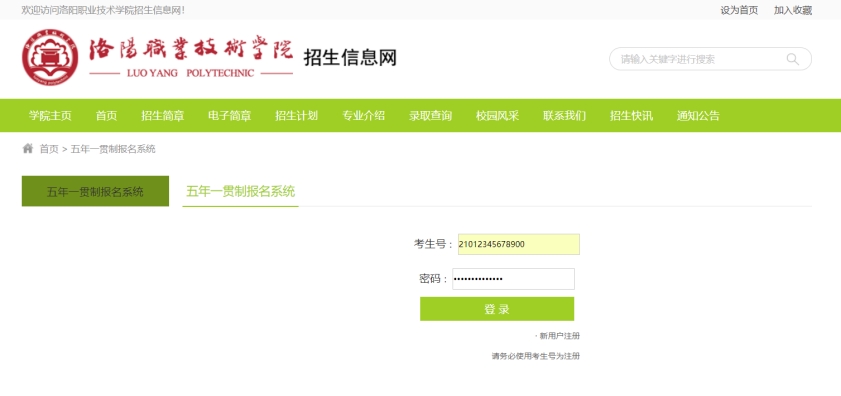This screenshot has height=396, width=841.
Task: Select 电子简章 in the navigation bar
Action: coord(230,115)
